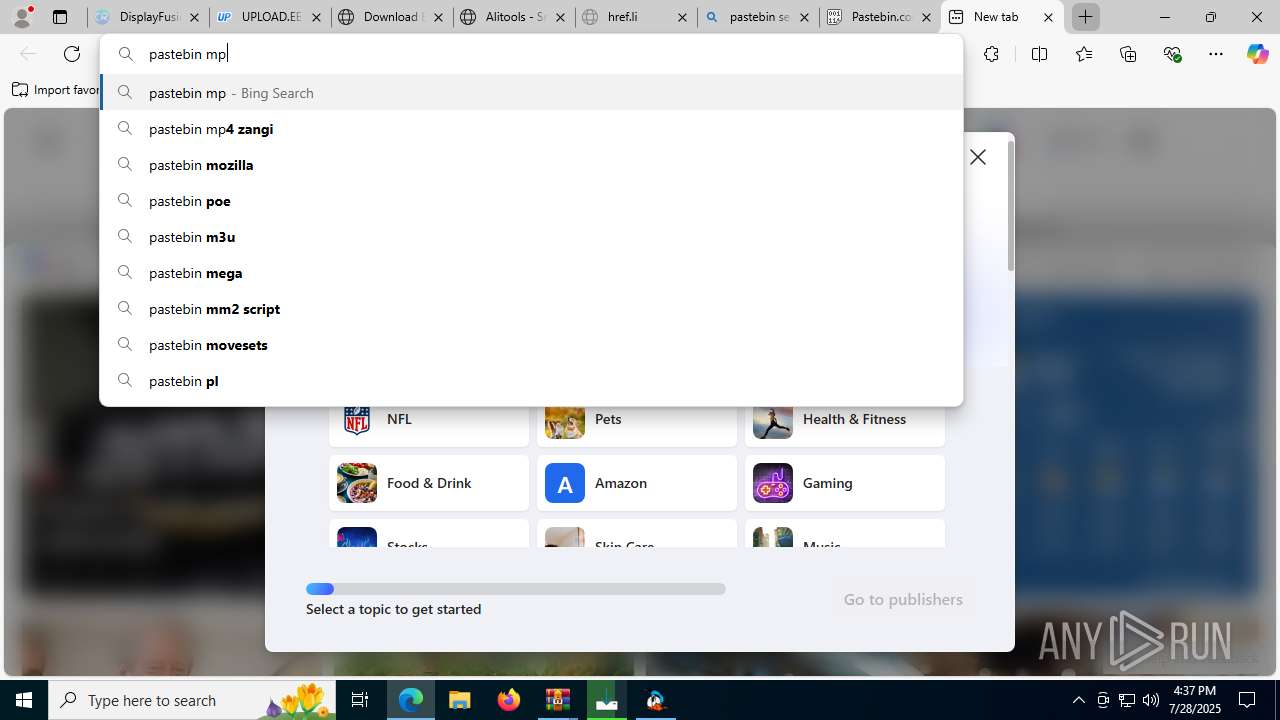This screenshot has width=1280, height=720.
Task: Open Microsoft Edge from taskbar
Action: point(411,700)
